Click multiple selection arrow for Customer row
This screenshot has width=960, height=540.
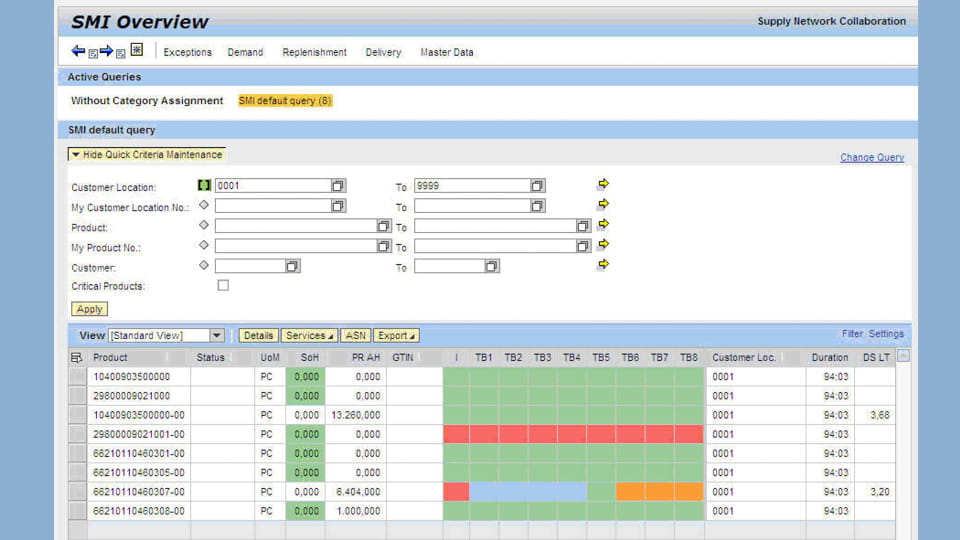pyautogui.click(x=603, y=264)
